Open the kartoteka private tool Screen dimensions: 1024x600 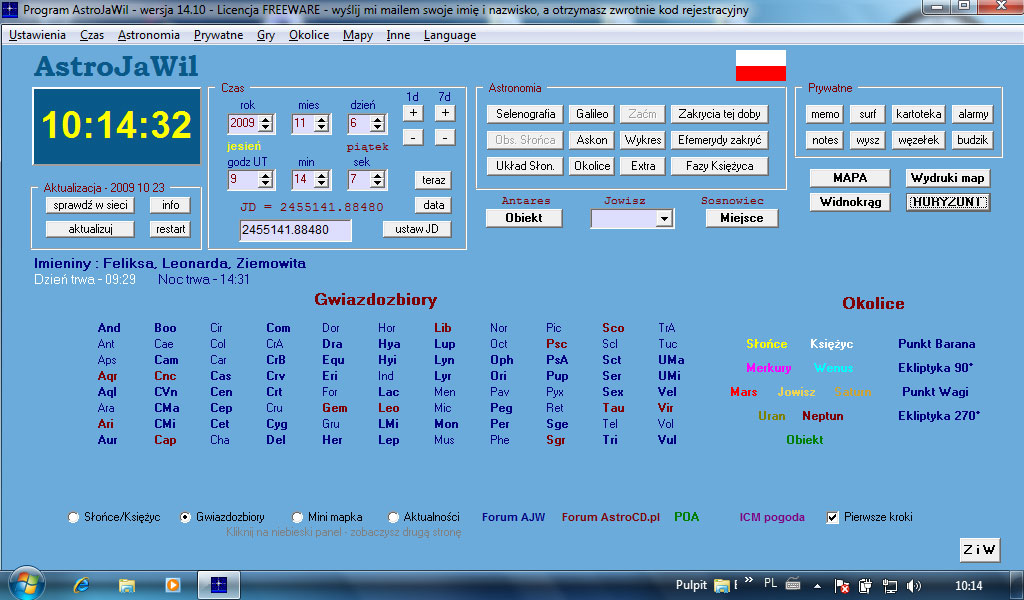(x=918, y=114)
